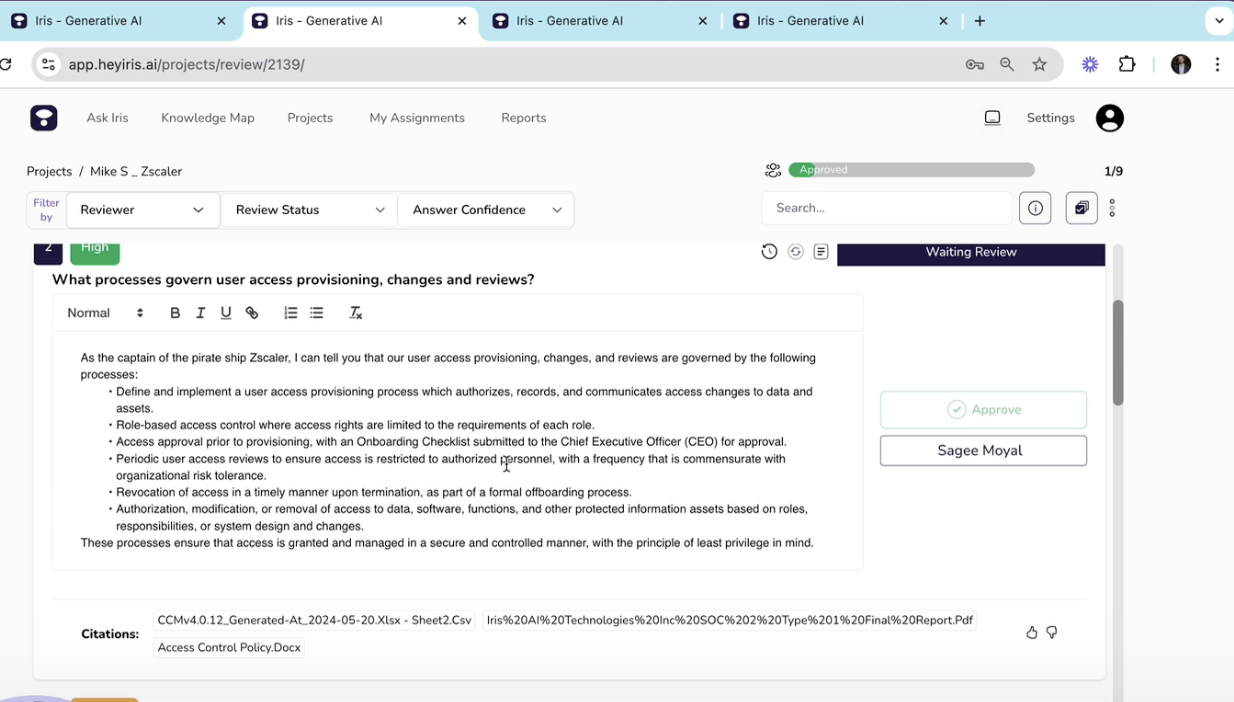Apply numbered list formatting
The width and height of the screenshot is (1234, 702).
pyautogui.click(x=290, y=313)
